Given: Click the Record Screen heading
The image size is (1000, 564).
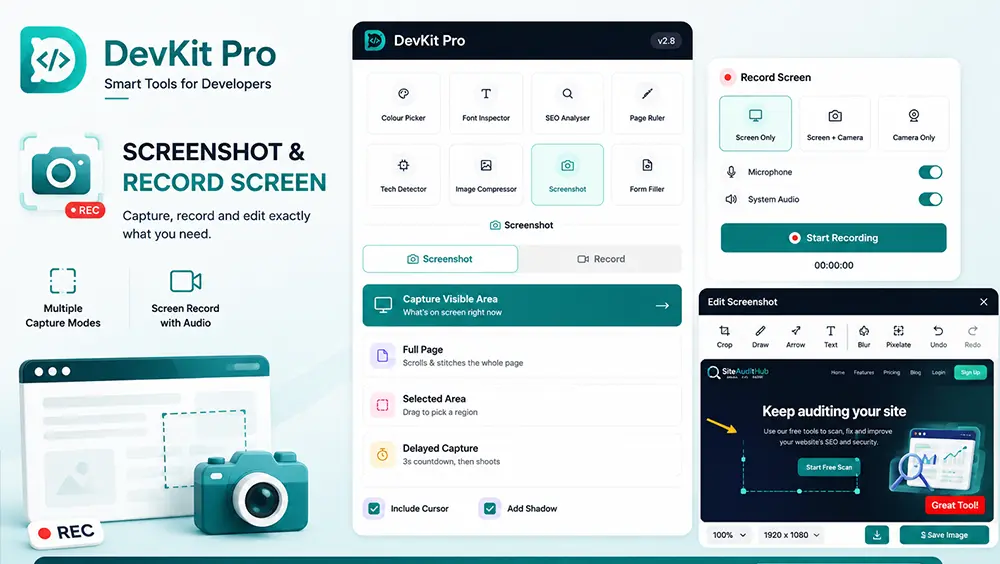Looking at the screenshot, I should [x=776, y=77].
